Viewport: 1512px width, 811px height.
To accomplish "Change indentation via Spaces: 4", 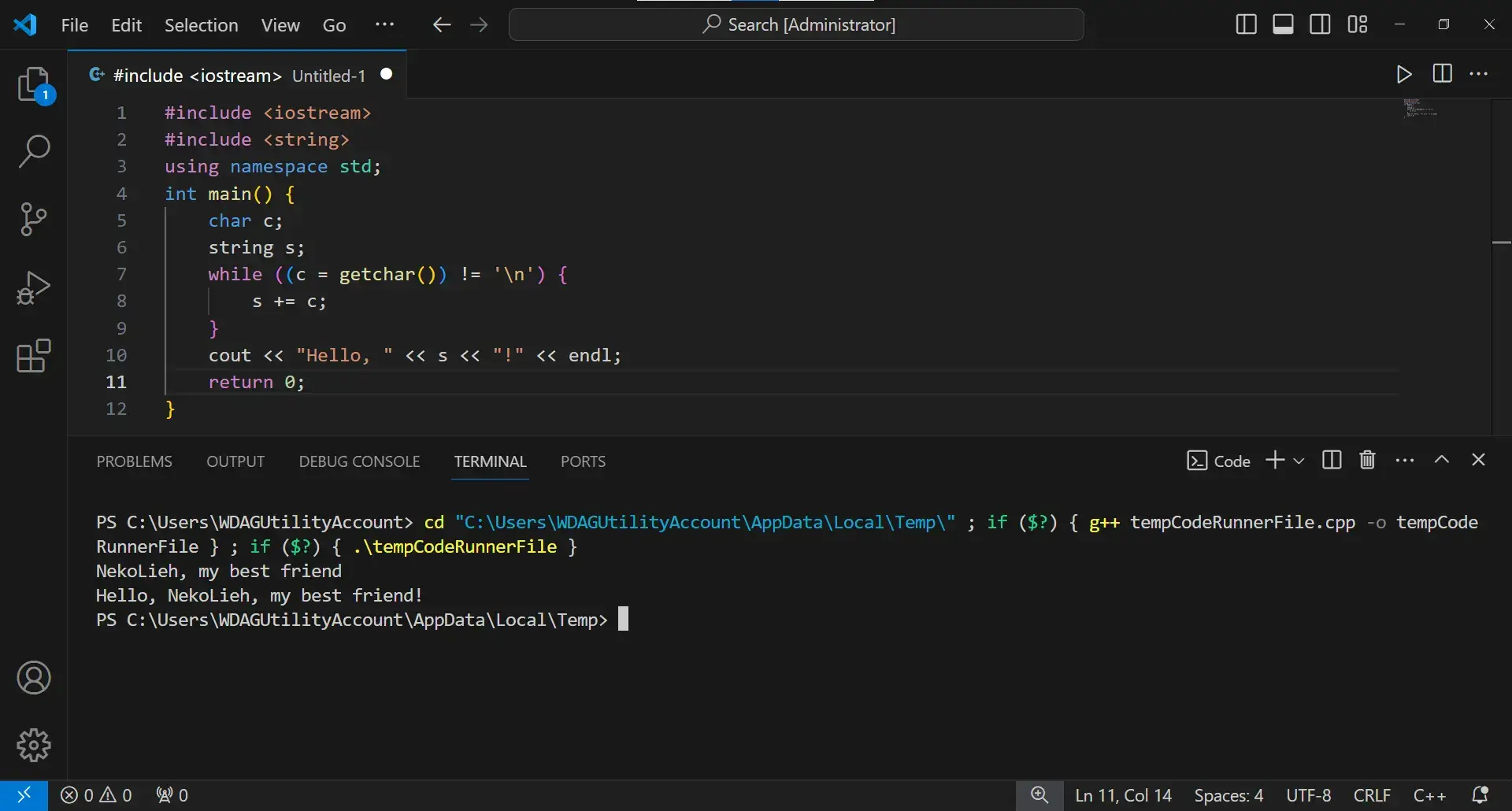I will 1228,795.
